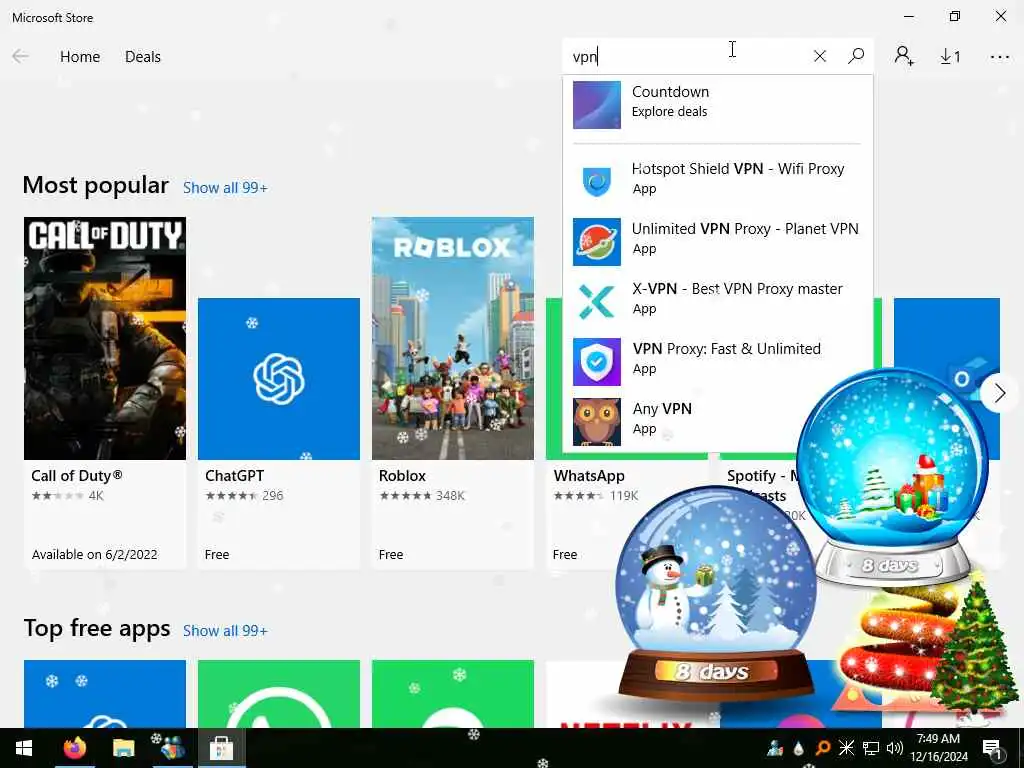Click the snowflake tray icon
The height and width of the screenshot is (768, 1024).
(846, 748)
